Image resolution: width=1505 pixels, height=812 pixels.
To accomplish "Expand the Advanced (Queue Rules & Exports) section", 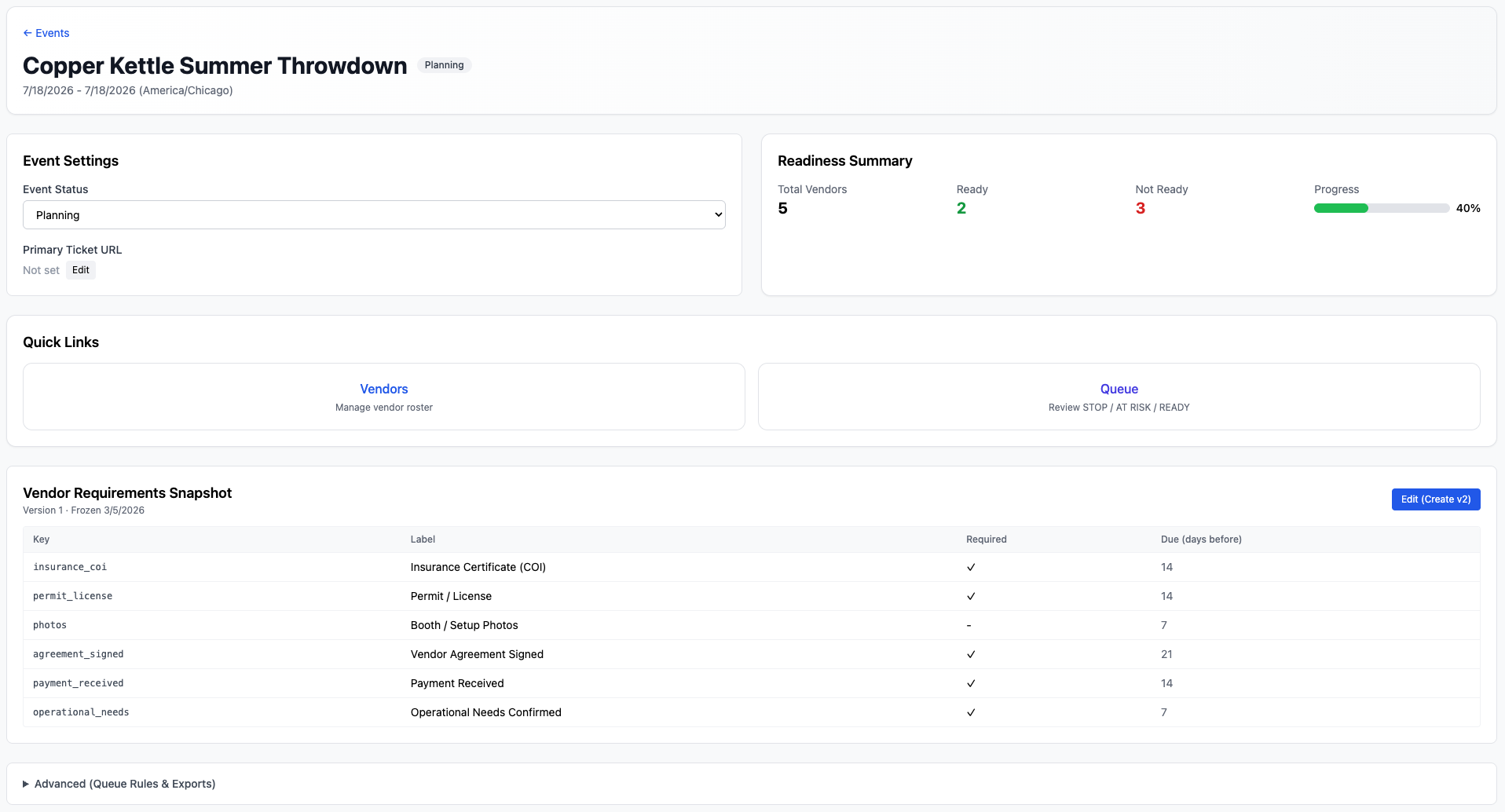I will click(124, 783).
